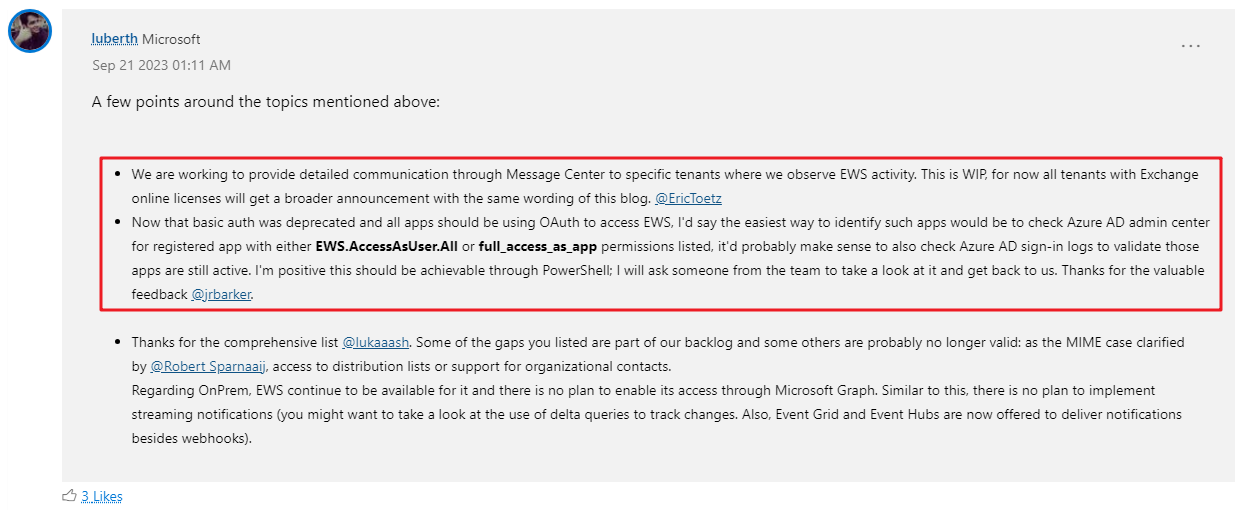Open the 3 Likes link
The height and width of the screenshot is (514, 1235).
pyautogui.click(x=102, y=496)
